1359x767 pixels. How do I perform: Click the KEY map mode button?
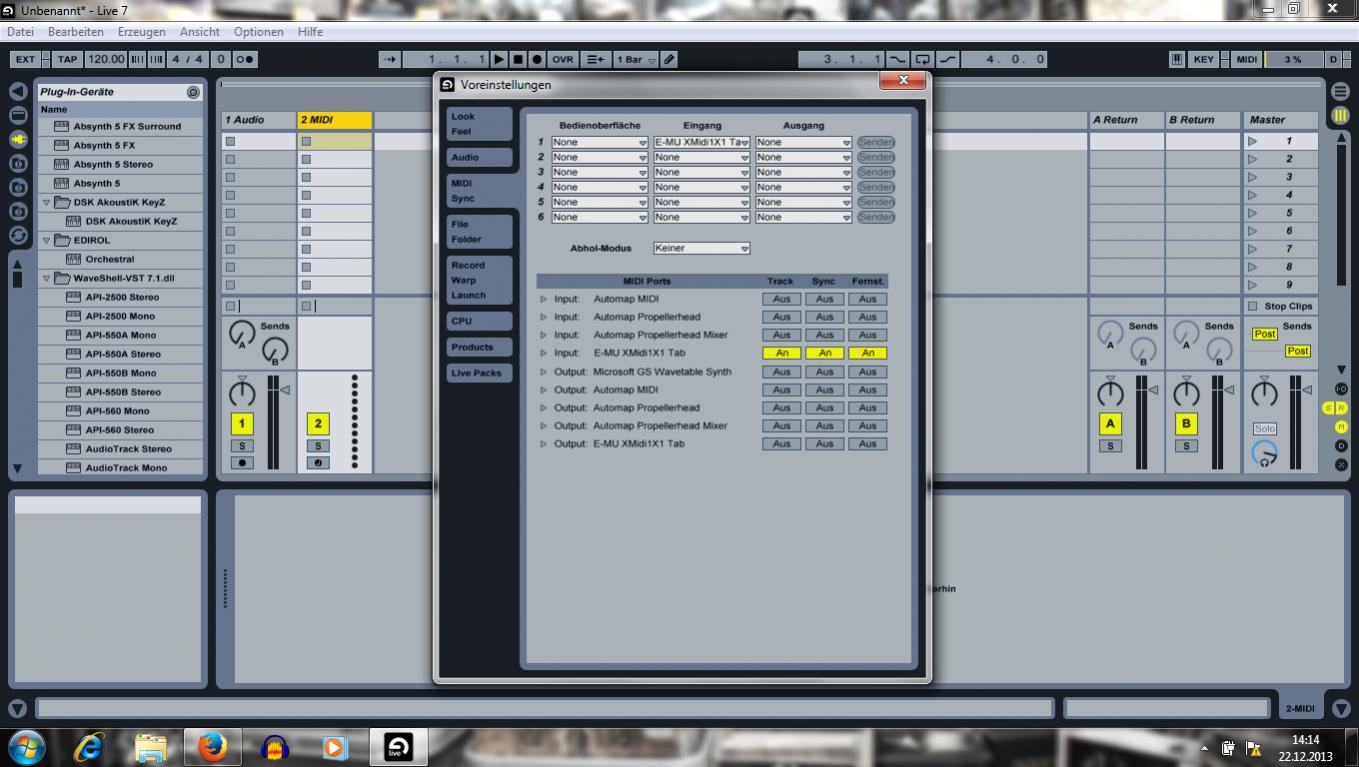pos(1204,59)
